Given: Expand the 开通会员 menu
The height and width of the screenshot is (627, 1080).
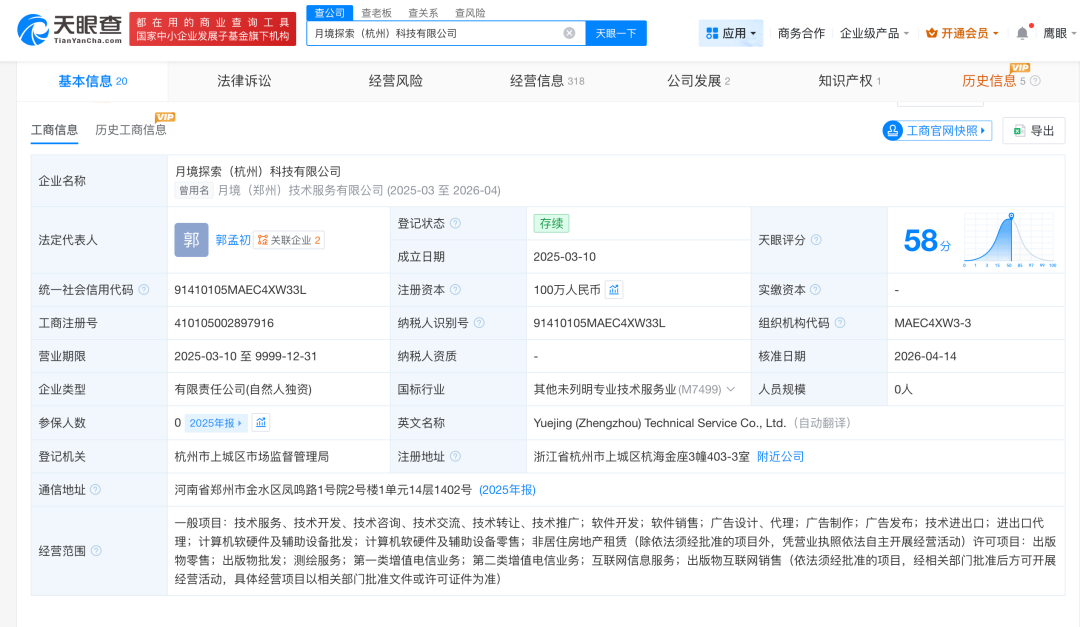Looking at the screenshot, I should [962, 33].
